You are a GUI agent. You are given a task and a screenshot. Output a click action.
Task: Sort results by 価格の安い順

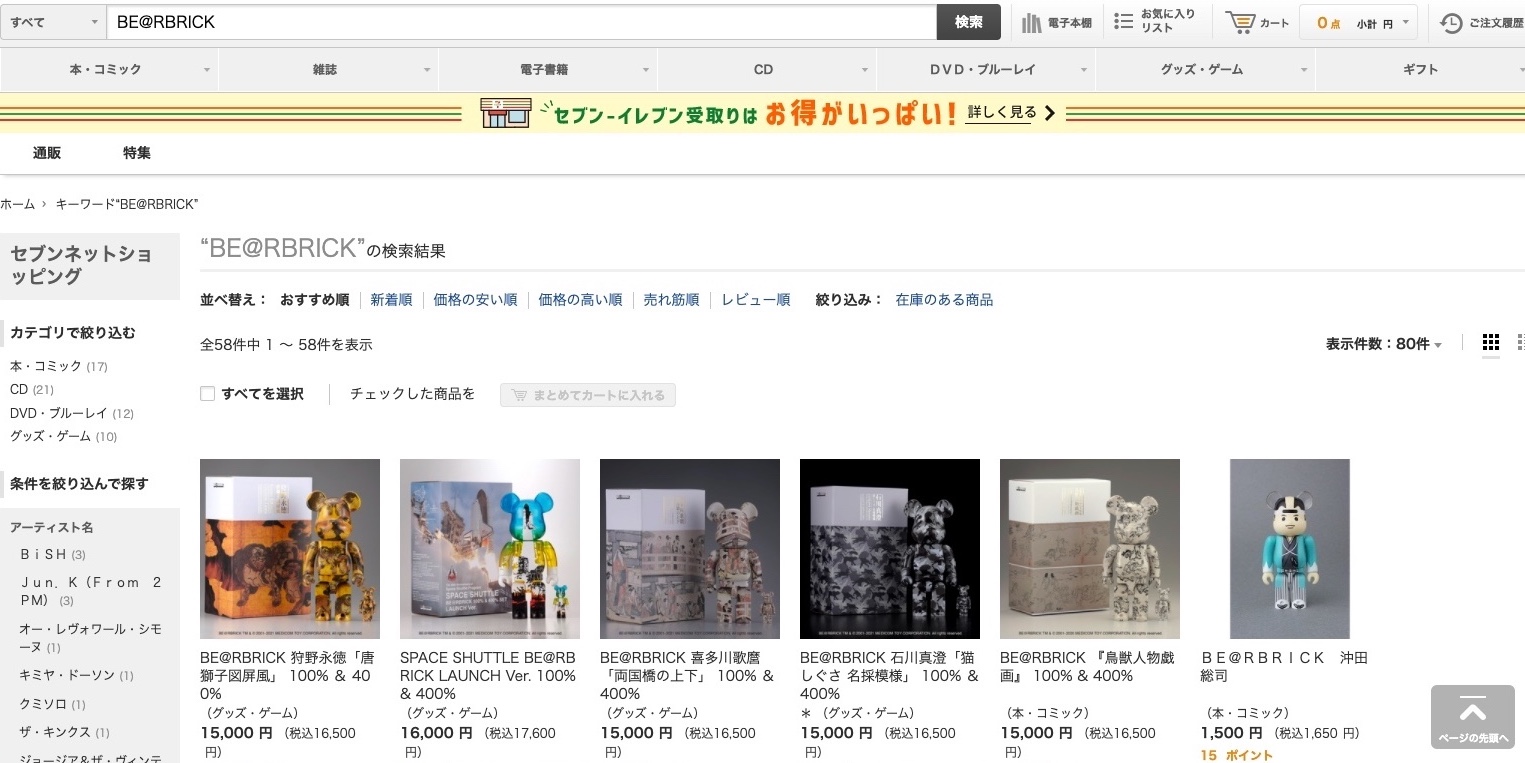(x=475, y=300)
